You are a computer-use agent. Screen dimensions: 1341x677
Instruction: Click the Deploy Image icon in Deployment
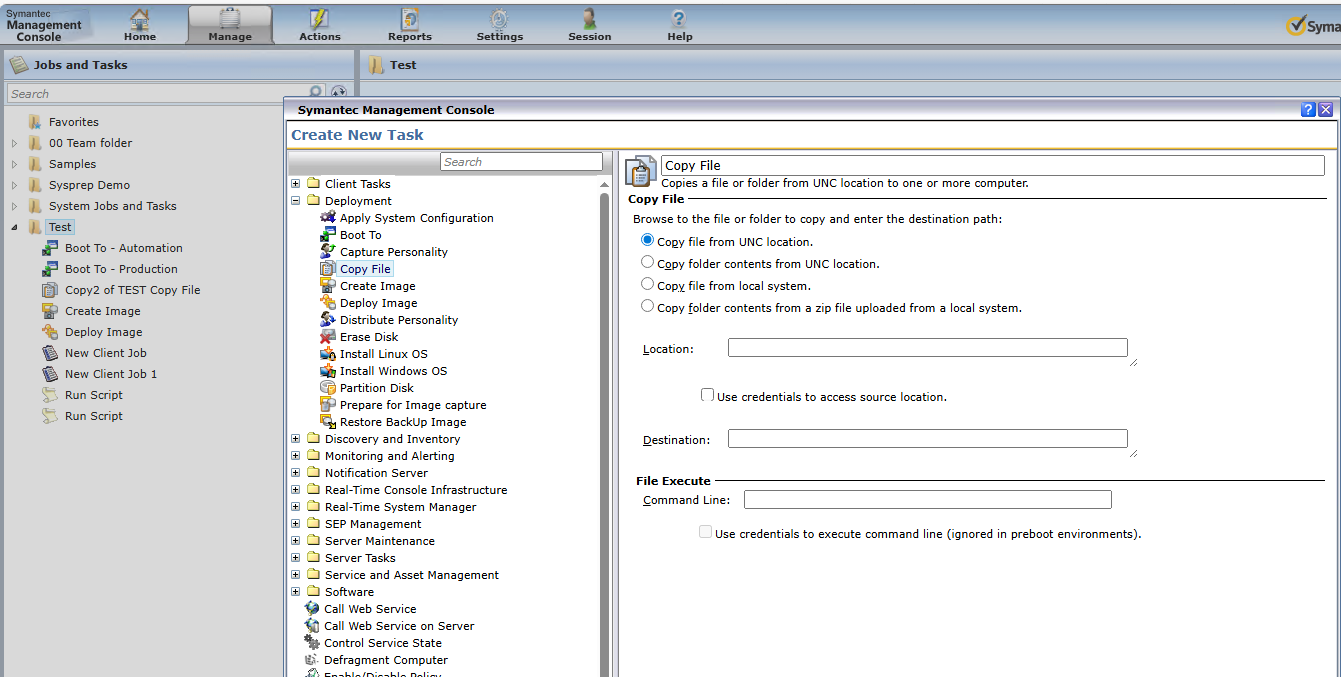click(x=327, y=303)
